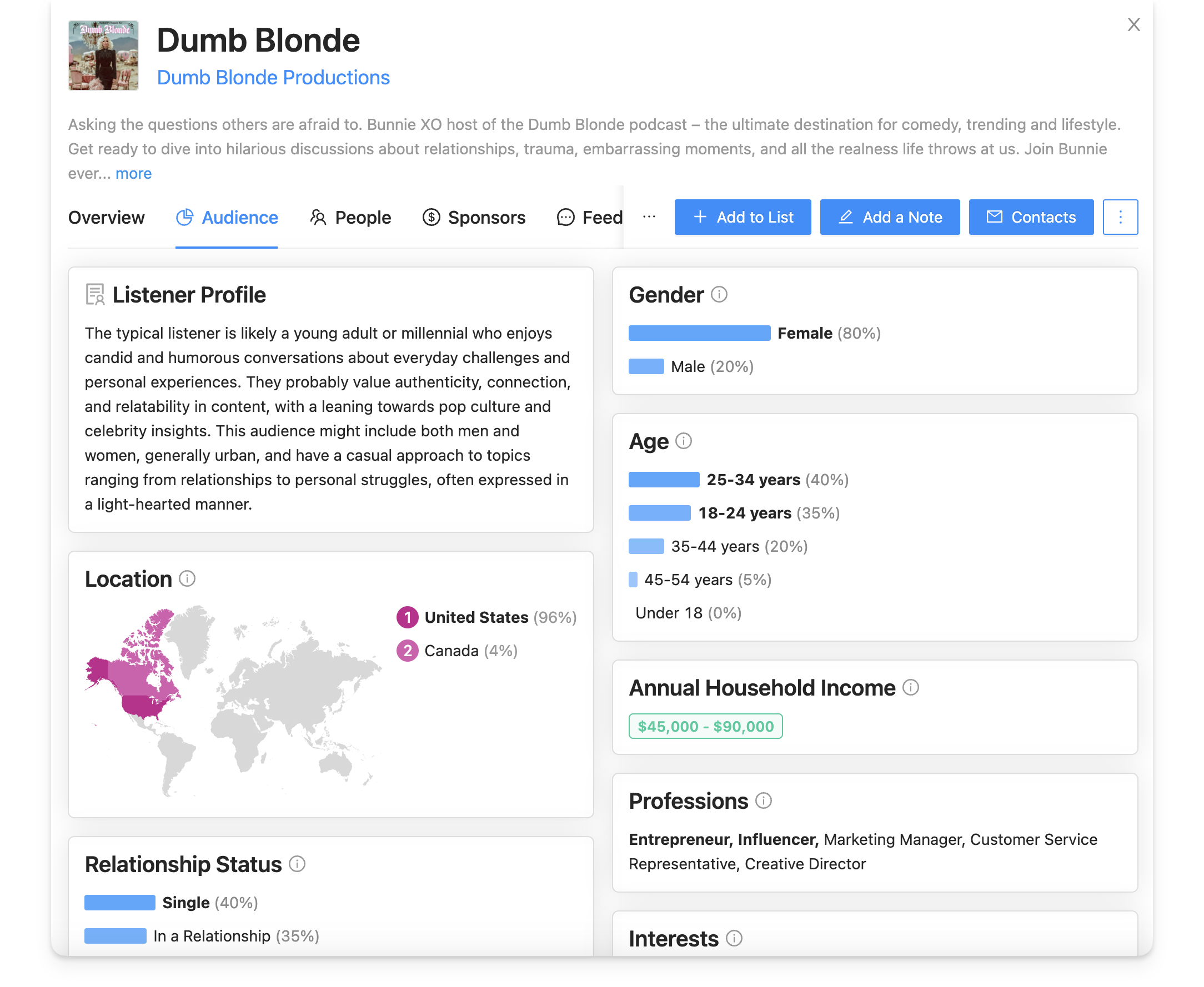Click the dollar icon next to Sponsors

(x=431, y=217)
